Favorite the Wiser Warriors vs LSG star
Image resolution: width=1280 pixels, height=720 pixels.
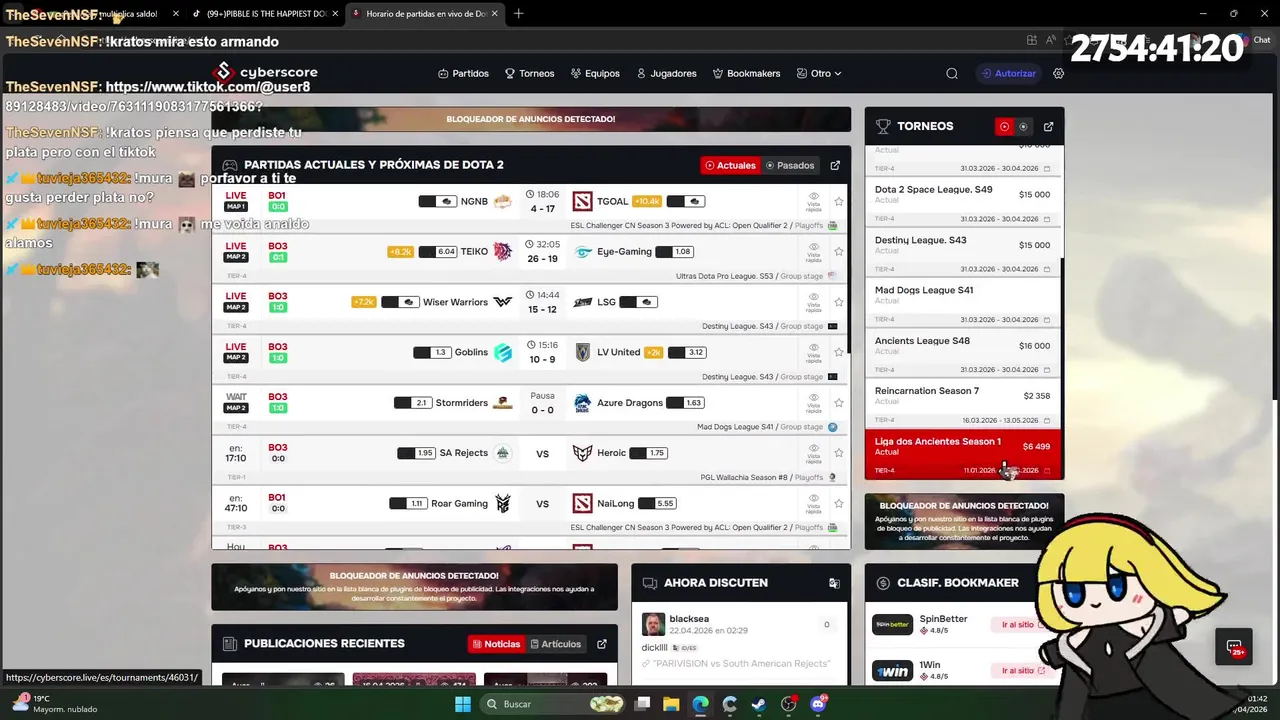coord(838,302)
